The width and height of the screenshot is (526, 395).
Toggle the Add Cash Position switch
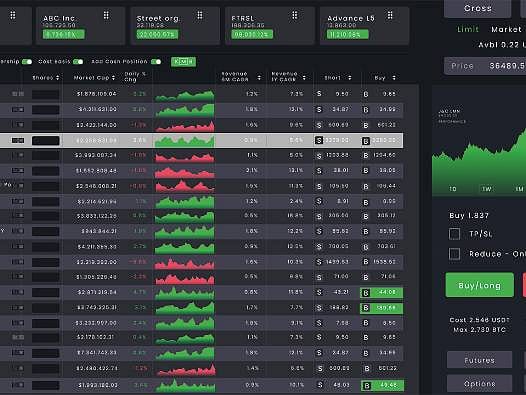(x=156, y=62)
